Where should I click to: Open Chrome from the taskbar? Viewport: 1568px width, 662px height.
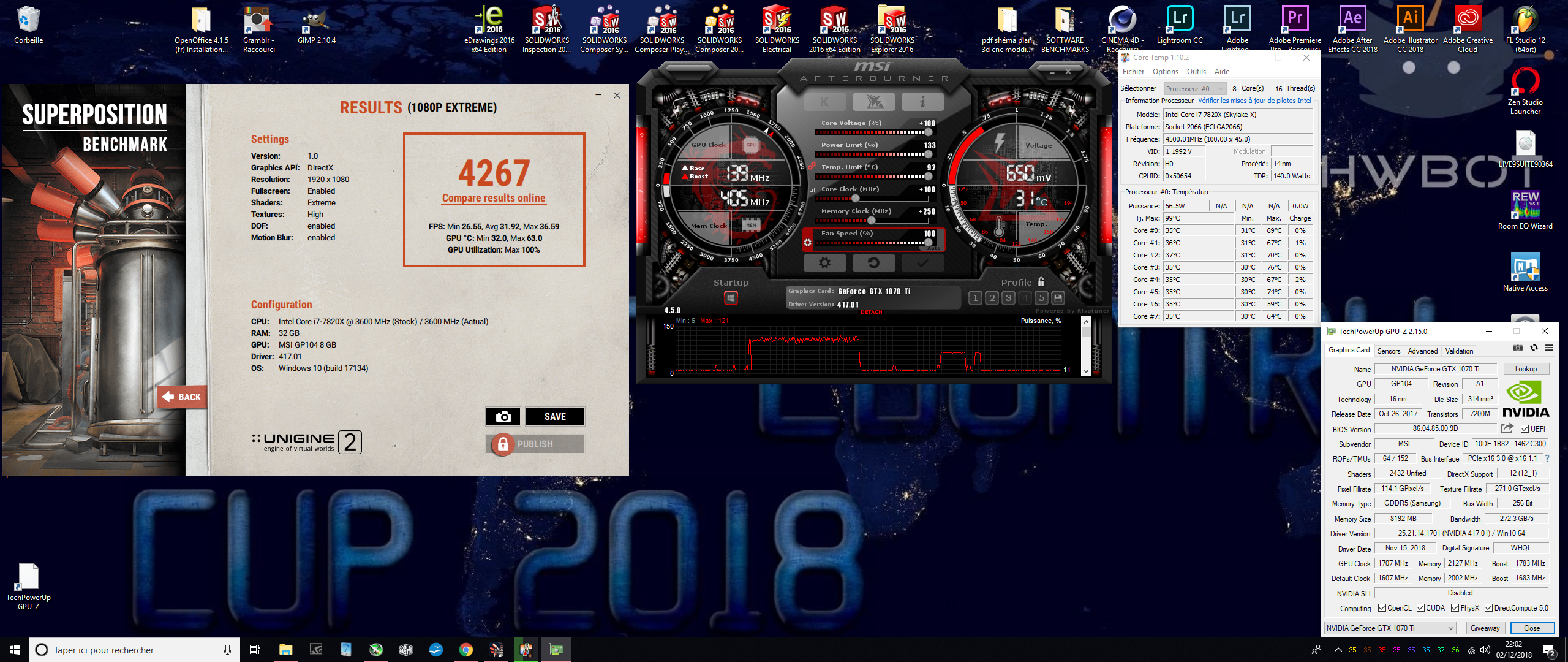click(x=466, y=650)
